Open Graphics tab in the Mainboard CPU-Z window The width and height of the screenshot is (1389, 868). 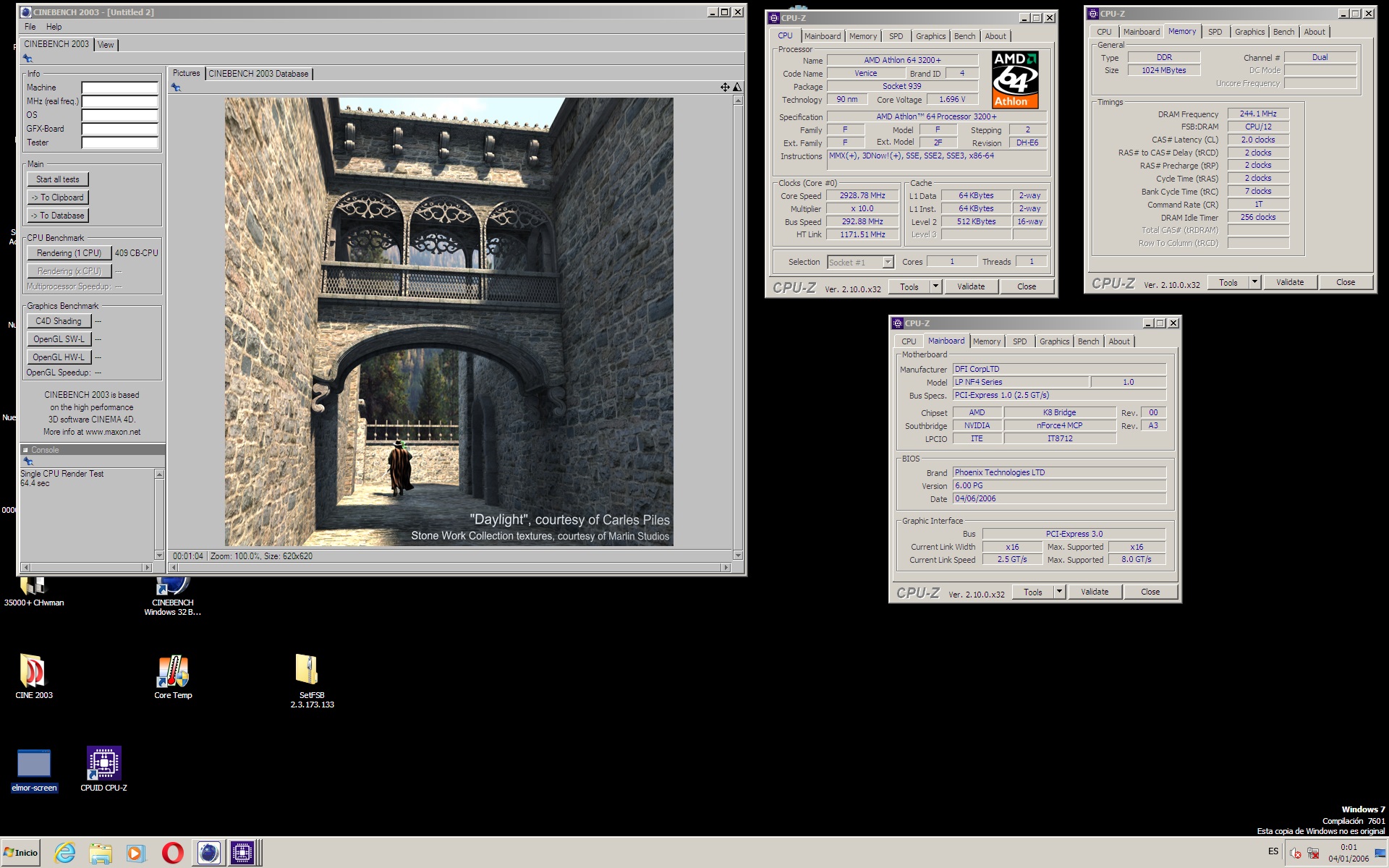1054,341
